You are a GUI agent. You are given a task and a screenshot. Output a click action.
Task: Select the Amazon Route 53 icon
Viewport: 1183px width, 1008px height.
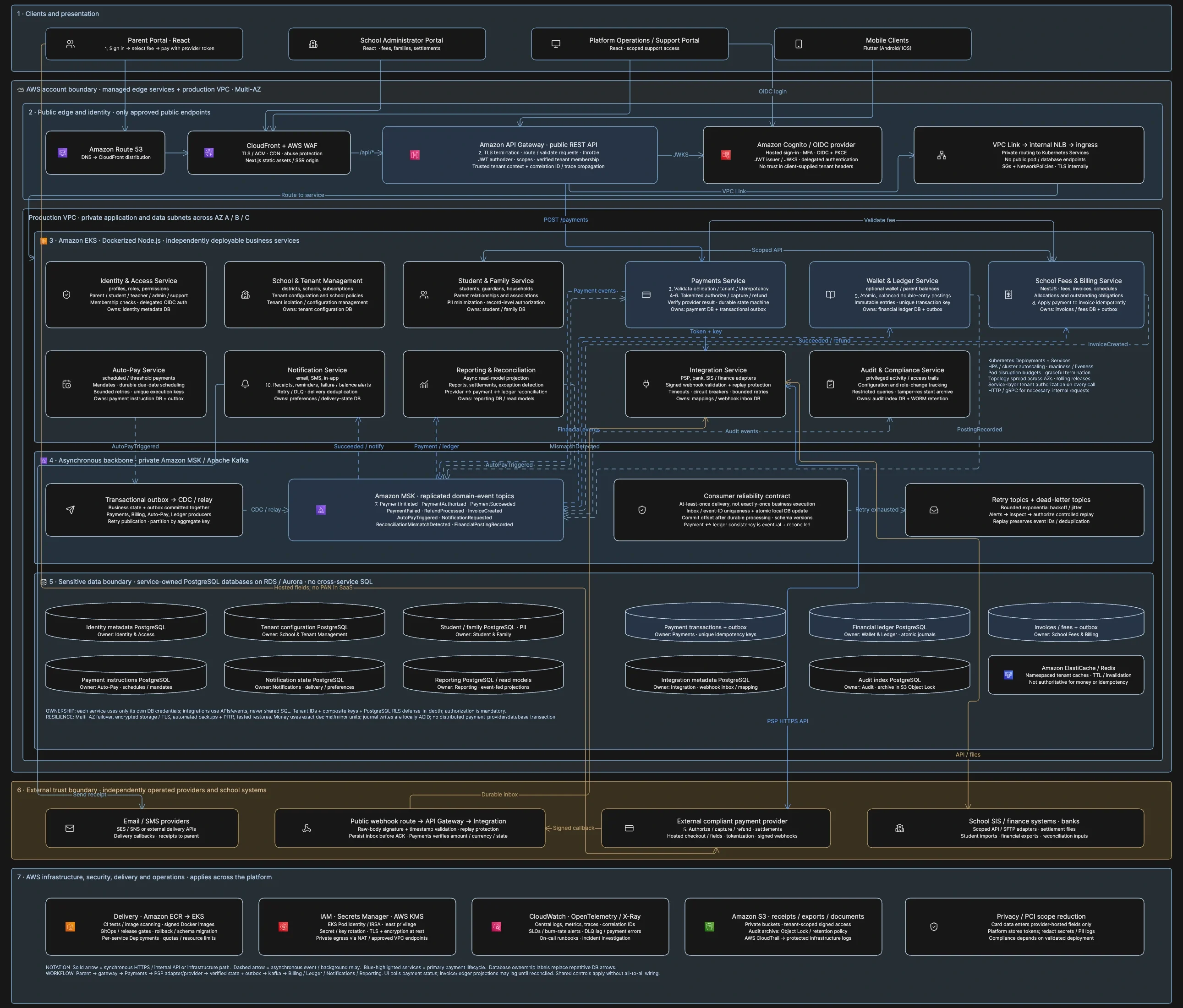pyautogui.click(x=63, y=153)
